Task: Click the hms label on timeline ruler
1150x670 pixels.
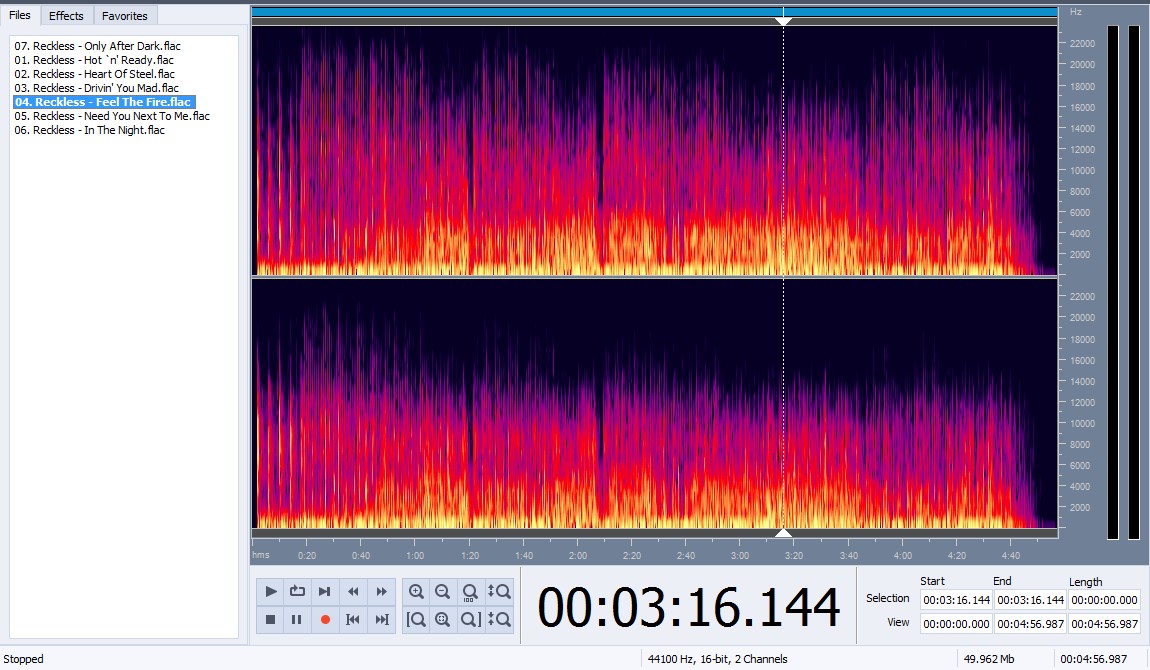Action: click(260, 555)
